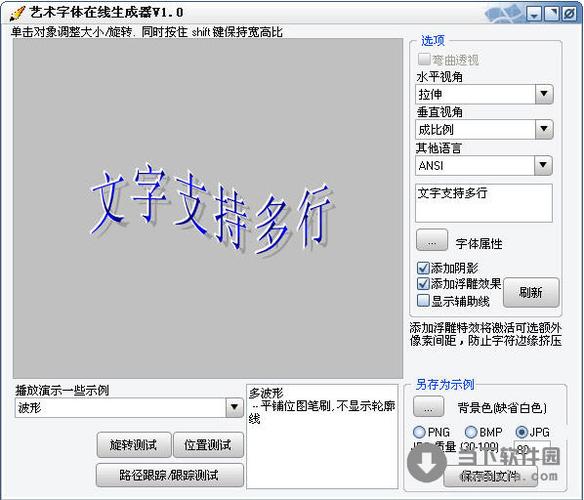Click the 单击对象调整大小 instruction text
The image size is (584, 500).
point(146,32)
